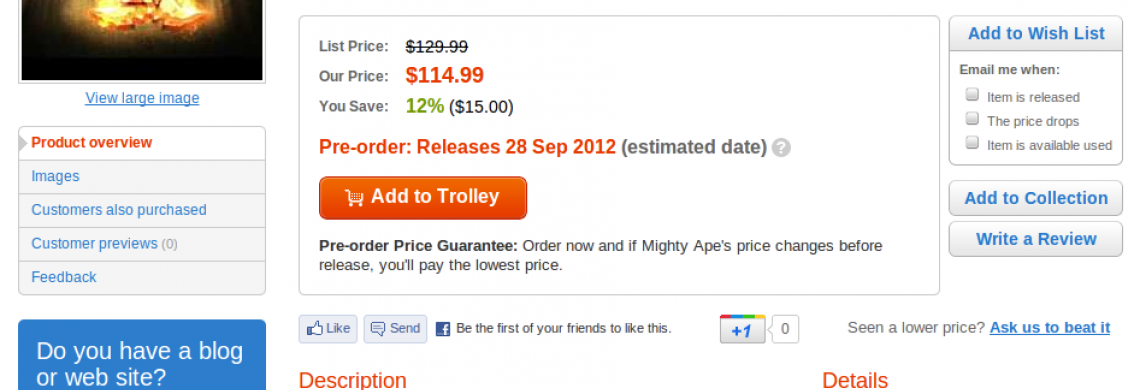Click 'Ask us to beat it' link
The height and width of the screenshot is (390, 1140).
click(1049, 327)
